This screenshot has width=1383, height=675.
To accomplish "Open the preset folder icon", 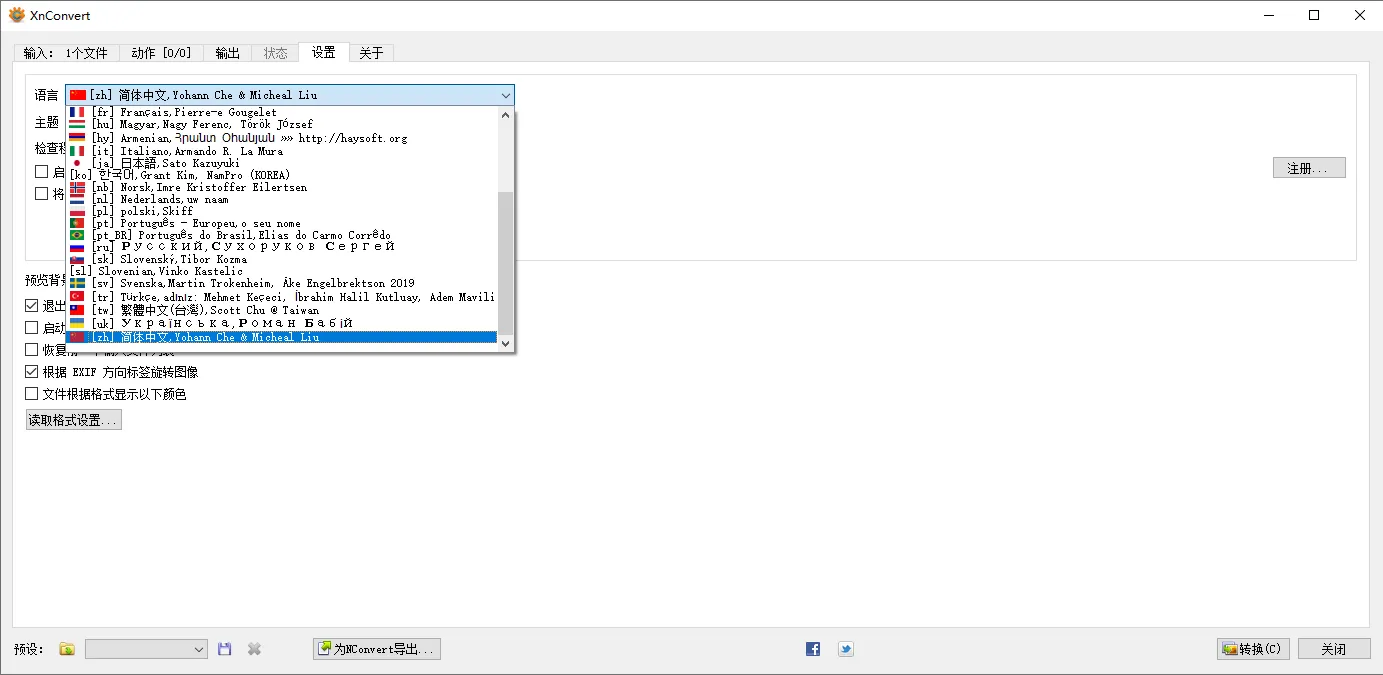I will (67, 649).
